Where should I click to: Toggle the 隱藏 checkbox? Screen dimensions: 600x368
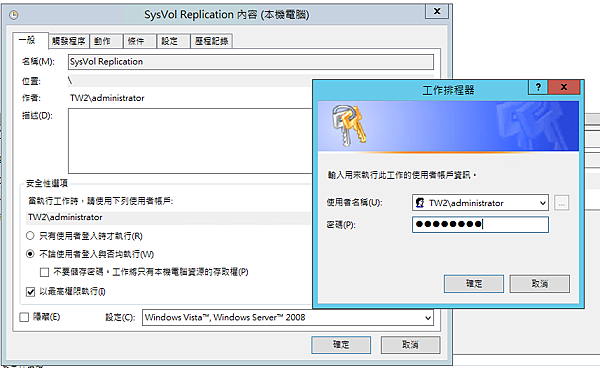click(x=24, y=317)
